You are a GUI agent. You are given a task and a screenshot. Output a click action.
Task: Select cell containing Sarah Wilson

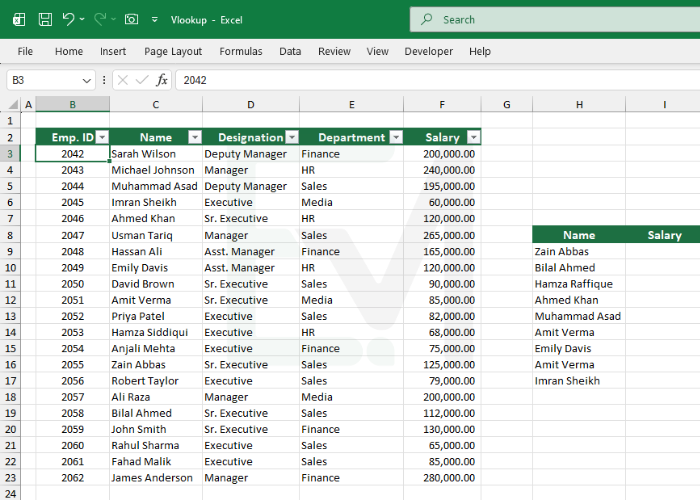tap(156, 154)
